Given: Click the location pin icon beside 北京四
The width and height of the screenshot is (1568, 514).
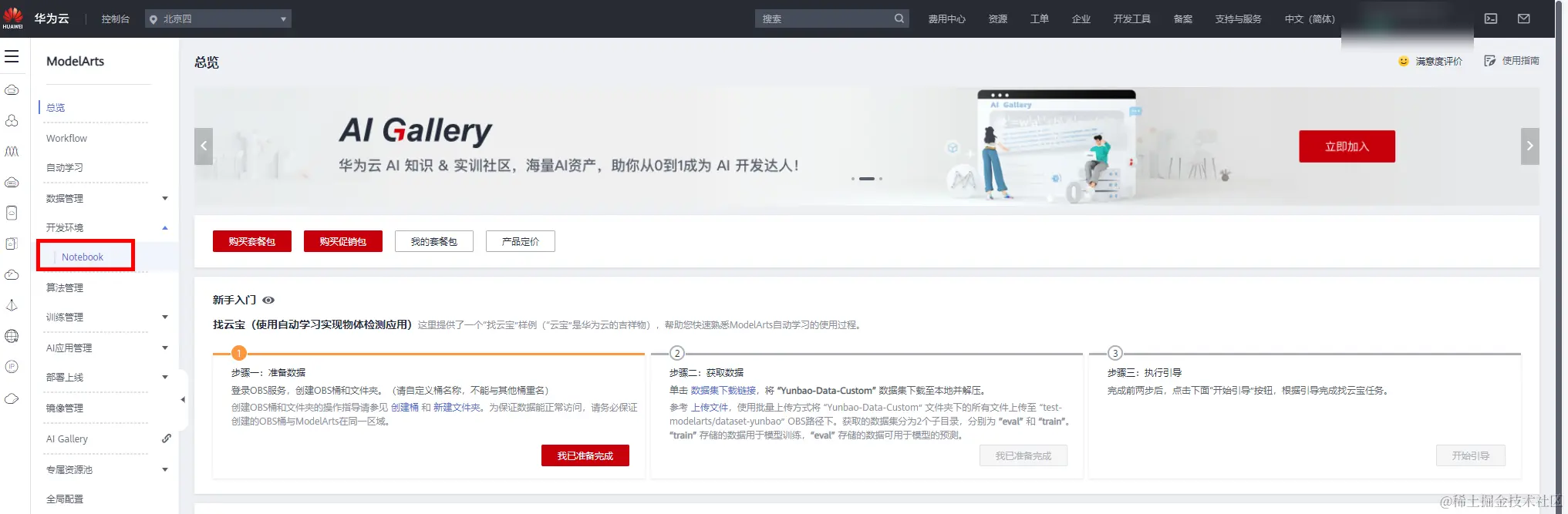Looking at the screenshot, I should tap(153, 19).
